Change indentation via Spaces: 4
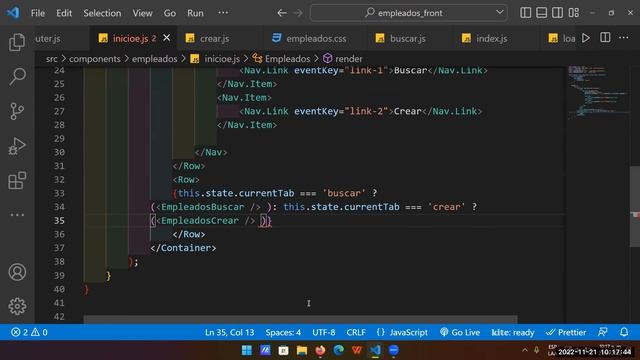Image resolution: width=640 pixels, height=360 pixels. pyautogui.click(x=283, y=332)
